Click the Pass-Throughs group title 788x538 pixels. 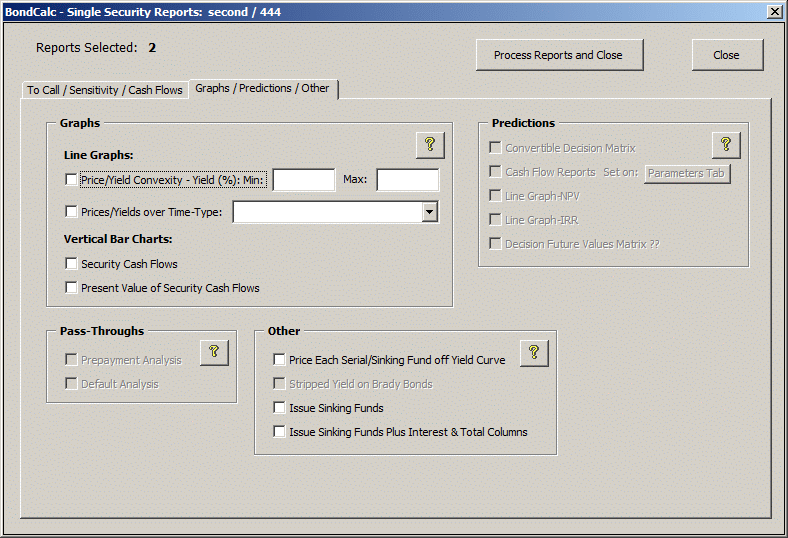tap(102, 331)
